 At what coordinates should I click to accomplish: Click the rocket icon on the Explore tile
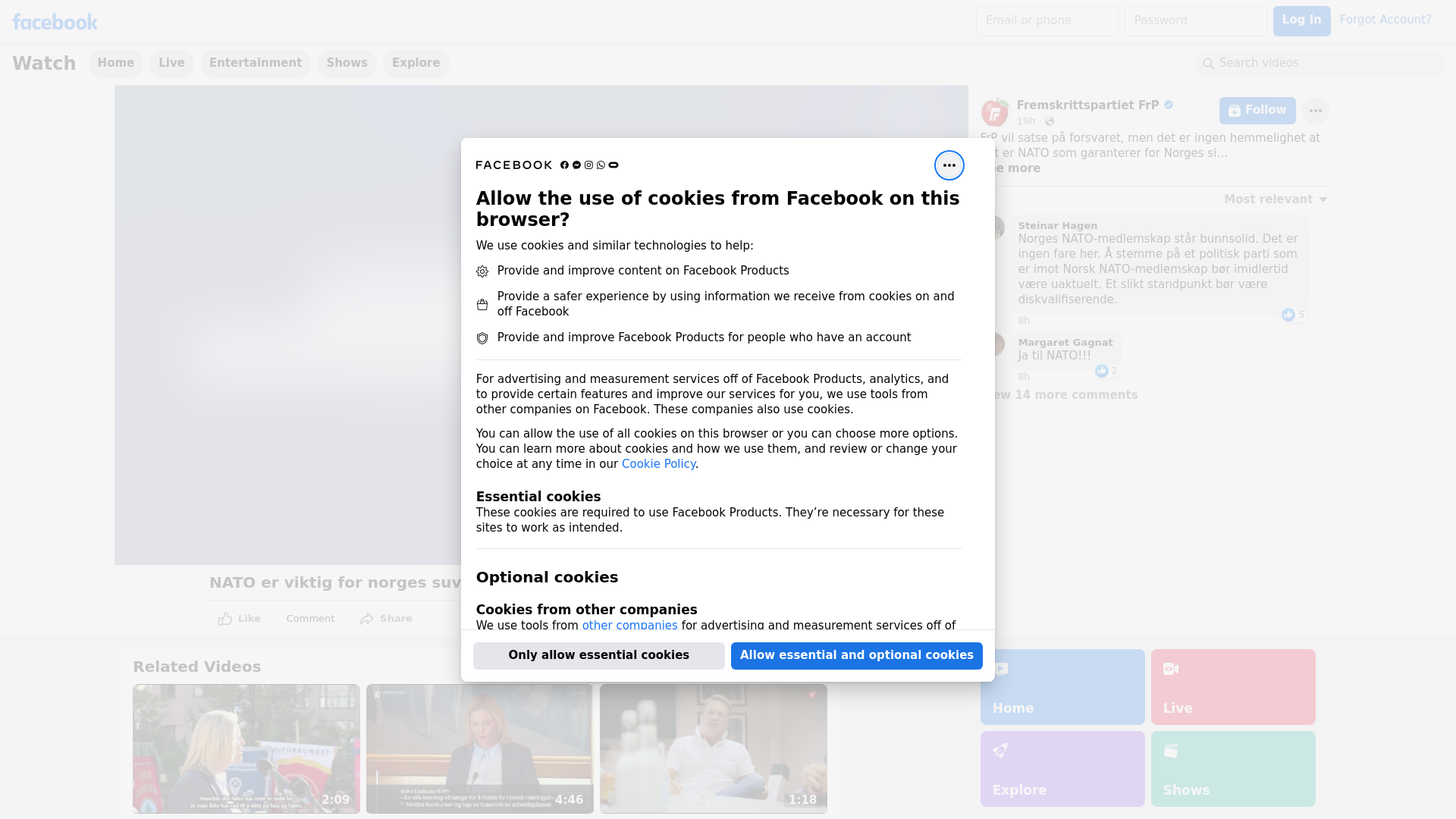click(x=1000, y=751)
